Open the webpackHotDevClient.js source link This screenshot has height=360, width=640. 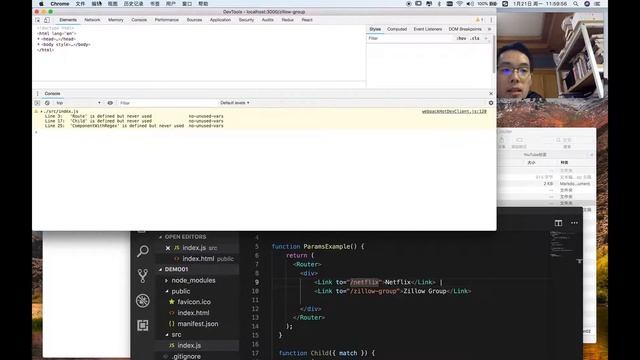(454, 111)
